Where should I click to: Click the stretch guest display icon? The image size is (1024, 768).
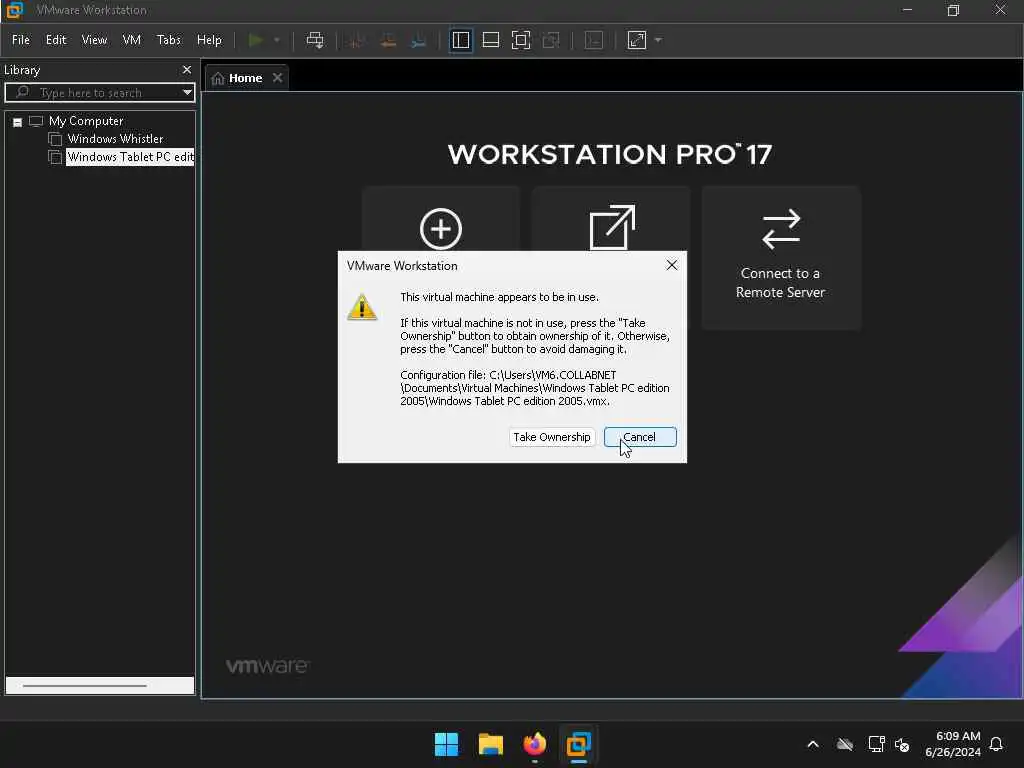(637, 40)
